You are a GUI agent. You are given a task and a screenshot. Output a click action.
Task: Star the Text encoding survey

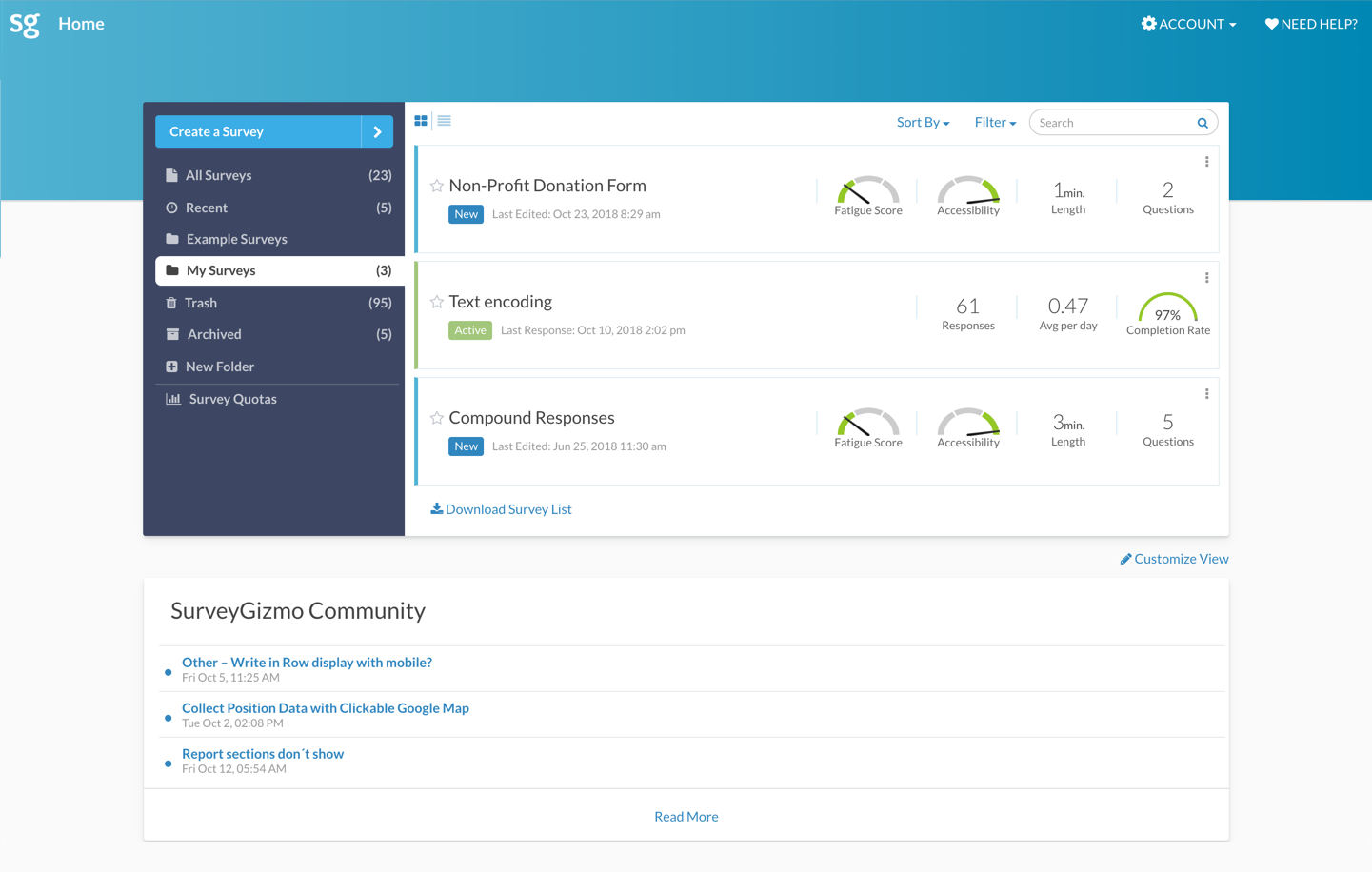tap(437, 302)
